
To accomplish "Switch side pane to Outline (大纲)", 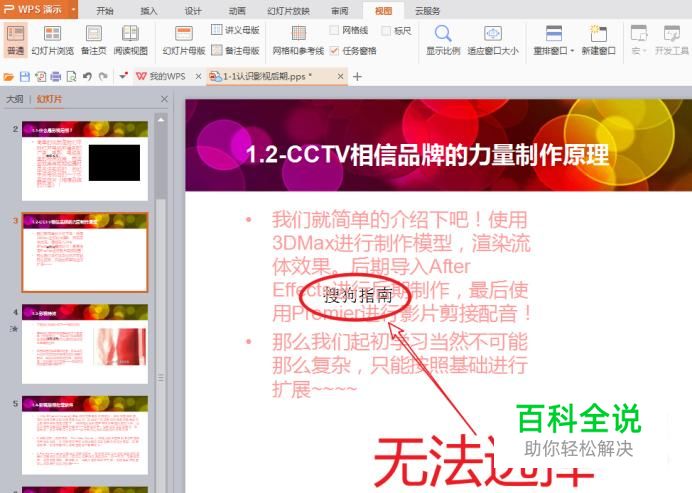I will [15, 99].
